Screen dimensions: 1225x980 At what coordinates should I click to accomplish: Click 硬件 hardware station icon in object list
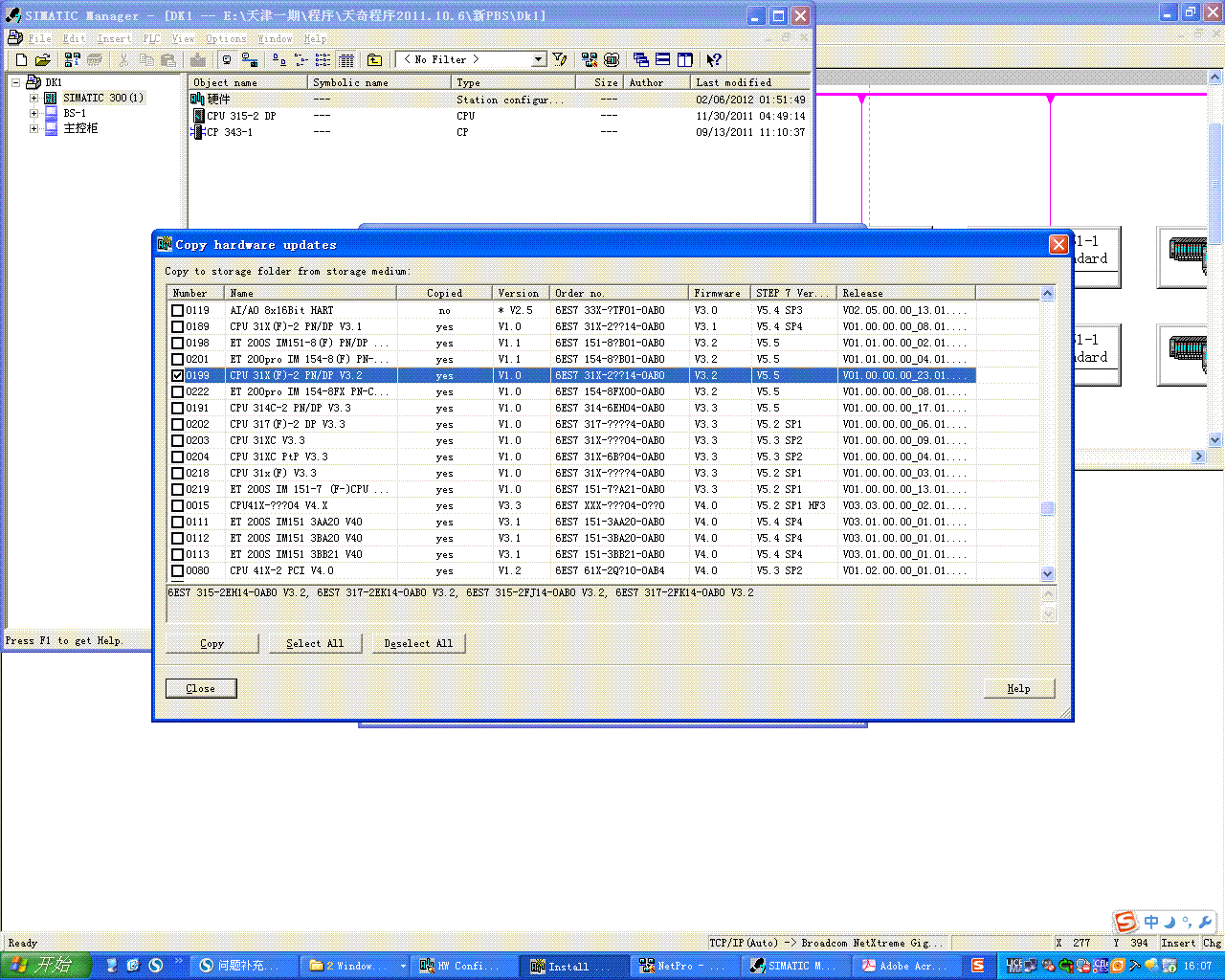198,99
